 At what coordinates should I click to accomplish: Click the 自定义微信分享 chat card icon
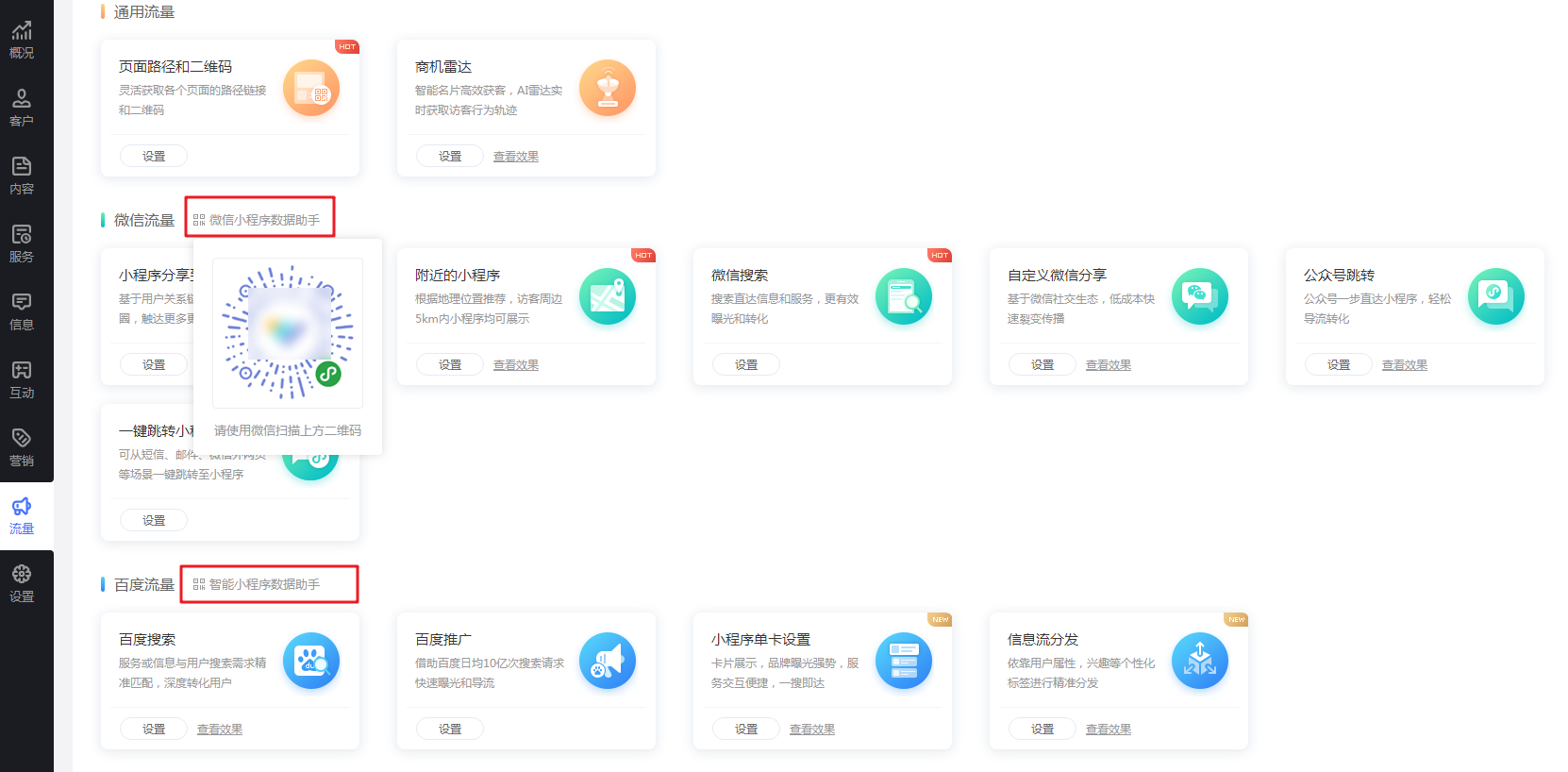click(x=1200, y=296)
